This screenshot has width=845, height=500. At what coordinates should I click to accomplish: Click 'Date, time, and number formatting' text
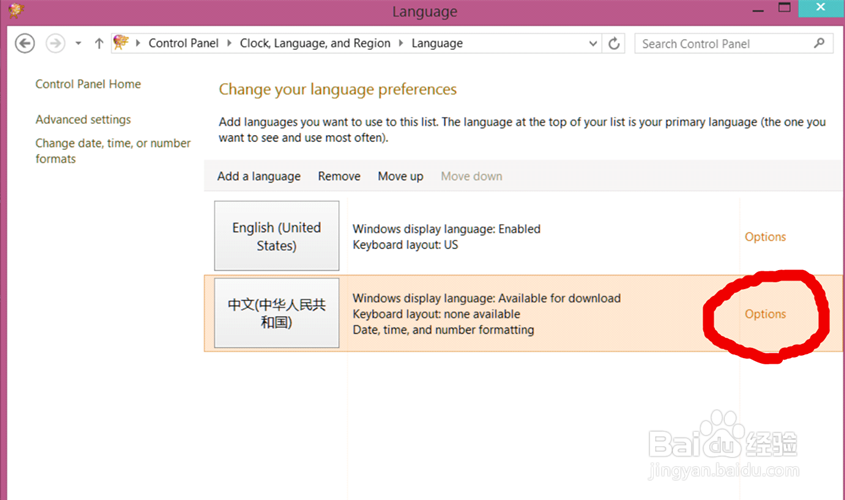click(x=444, y=330)
